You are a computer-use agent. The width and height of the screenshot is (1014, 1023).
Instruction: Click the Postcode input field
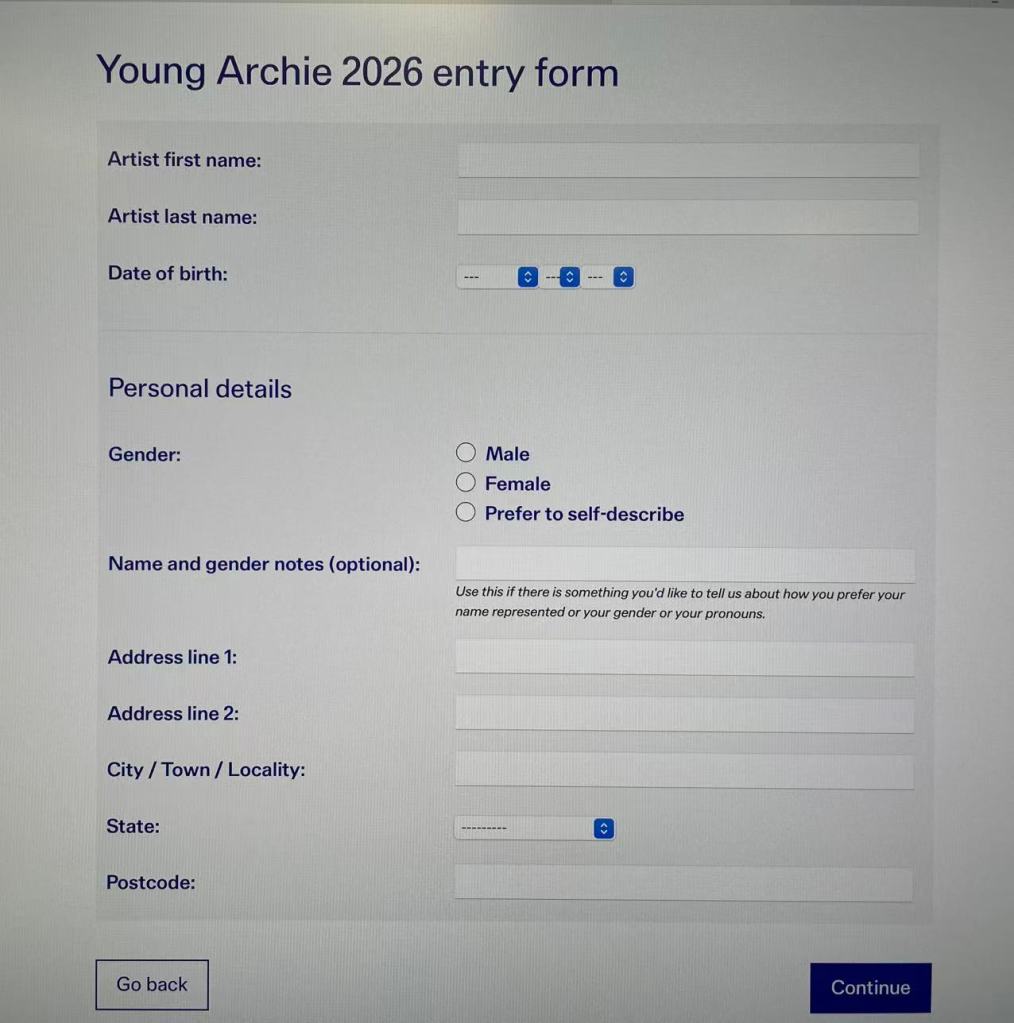(x=685, y=883)
